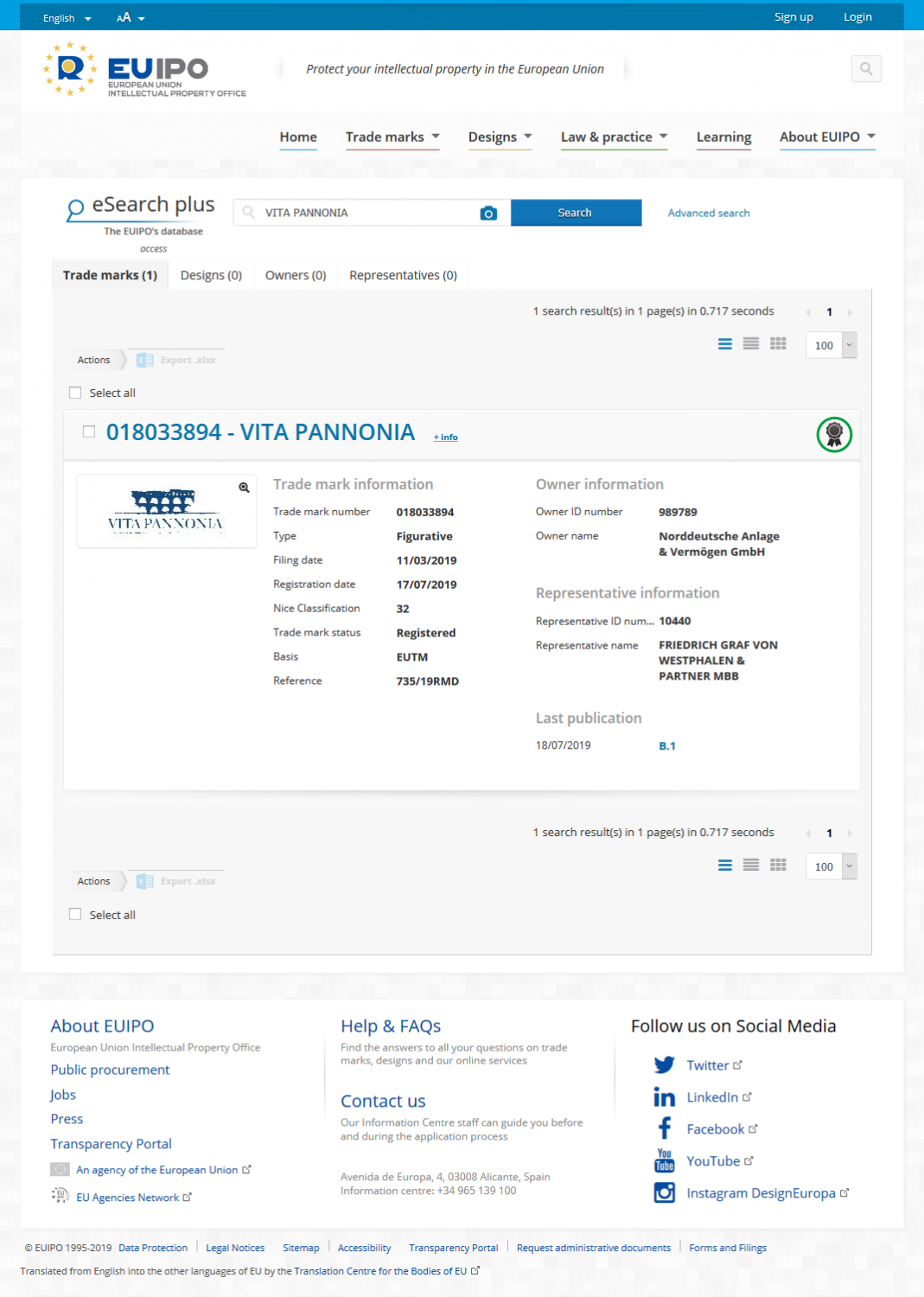Click the EUIPO logo in the header

pyautogui.click(x=145, y=69)
